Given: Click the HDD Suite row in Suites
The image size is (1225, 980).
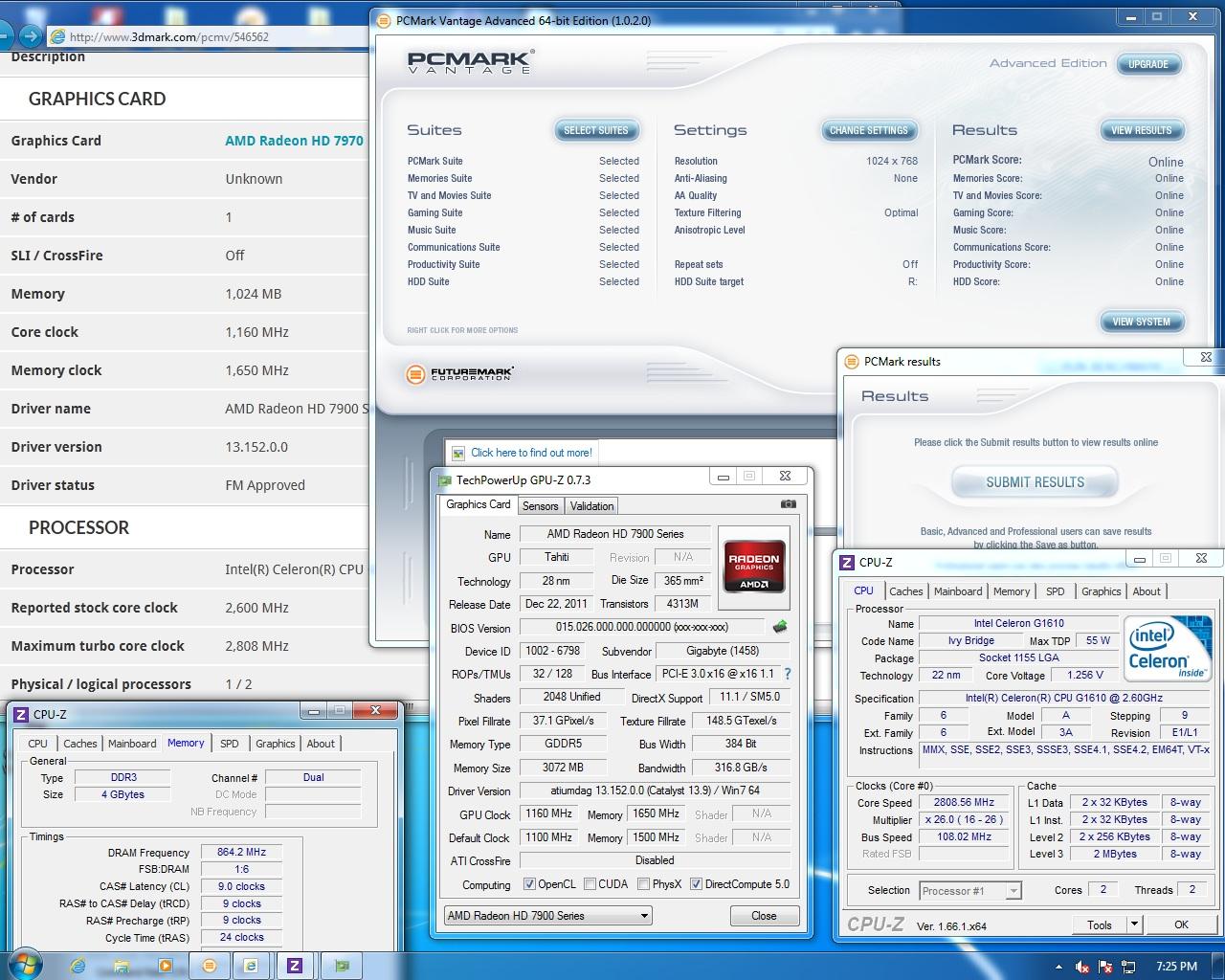Looking at the screenshot, I should click(x=523, y=281).
